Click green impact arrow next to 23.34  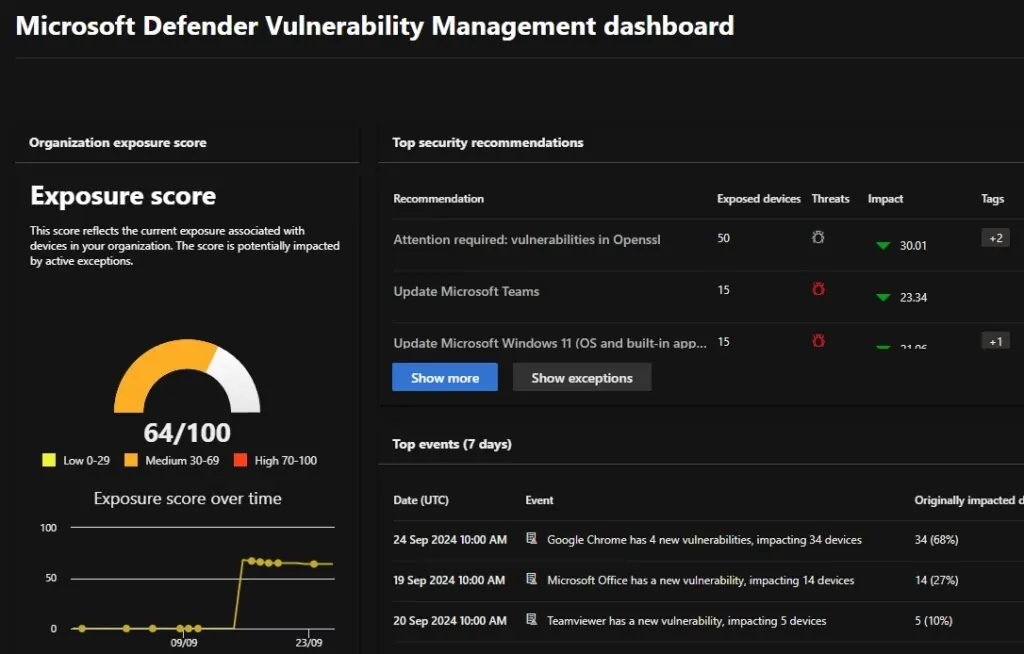click(x=883, y=297)
